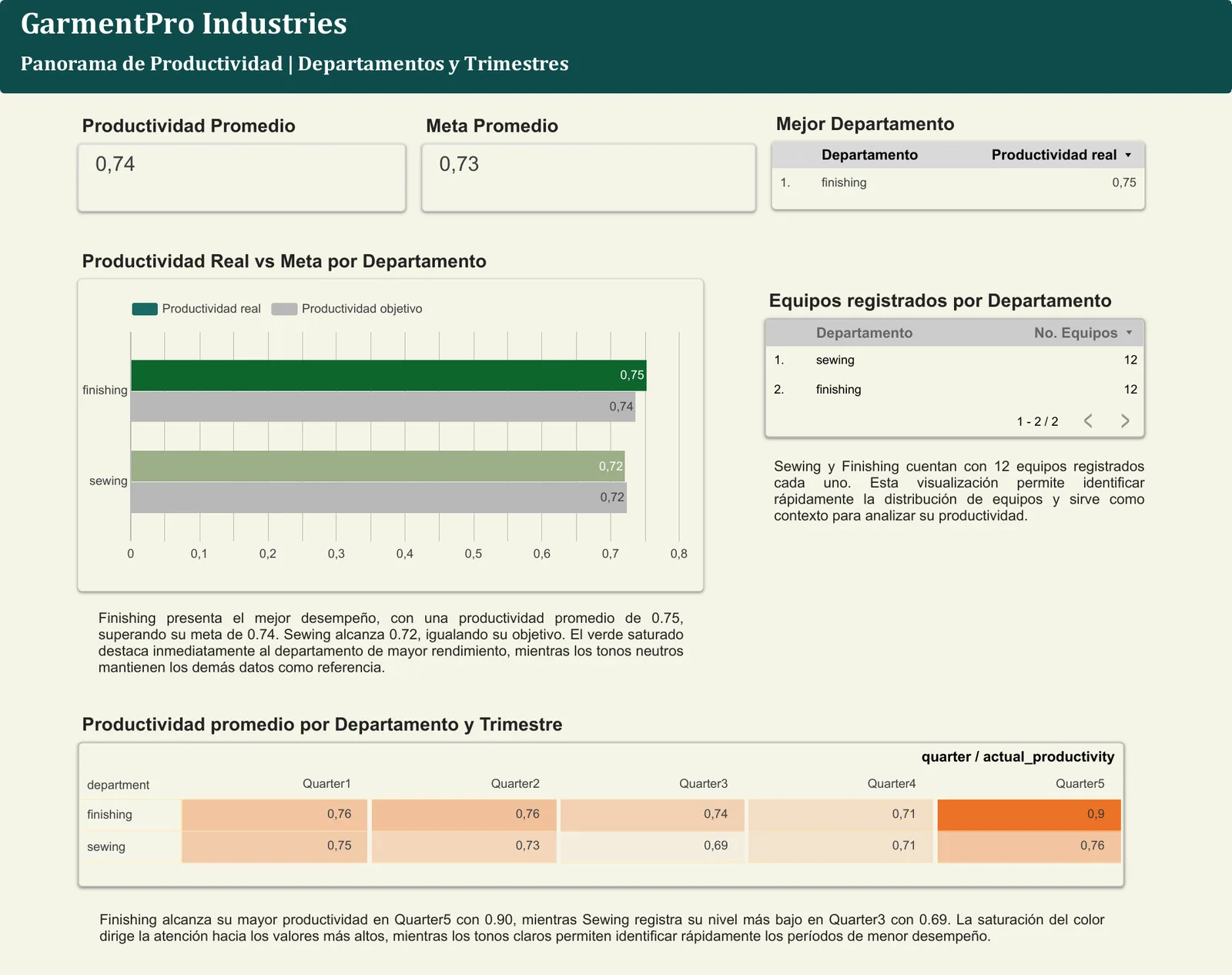
Task: Click the Meta Promedio scorecard 0,73
Action: pyautogui.click(x=588, y=178)
